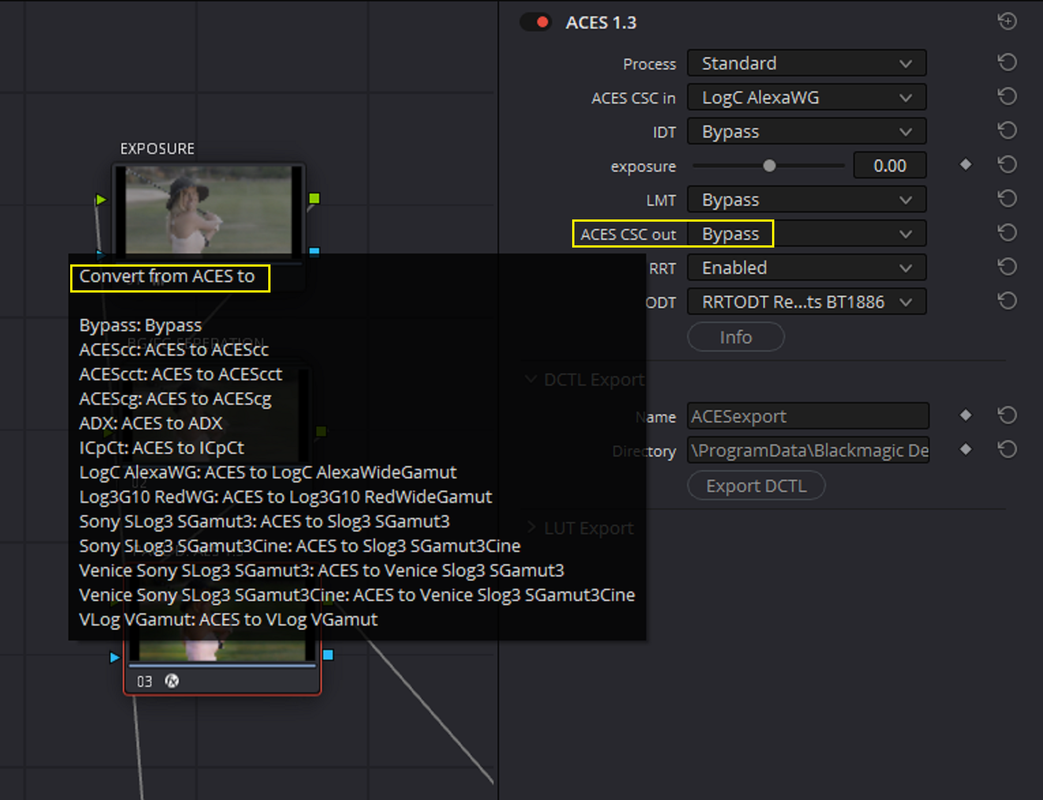Open the ACES CSC in dropdown
The width and height of the screenshot is (1043, 800).
pos(806,98)
